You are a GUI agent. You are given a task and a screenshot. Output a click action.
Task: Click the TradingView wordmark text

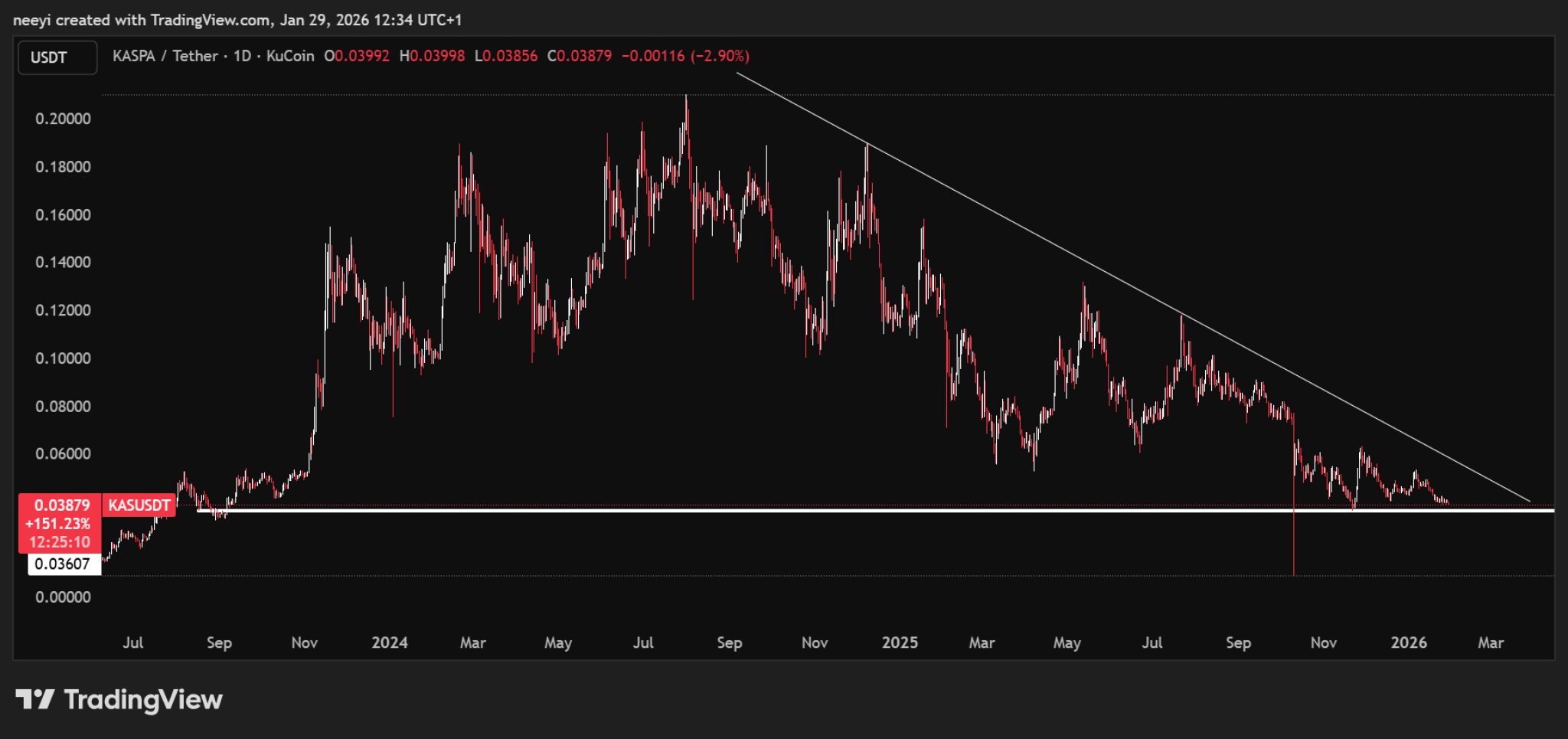[x=143, y=699]
